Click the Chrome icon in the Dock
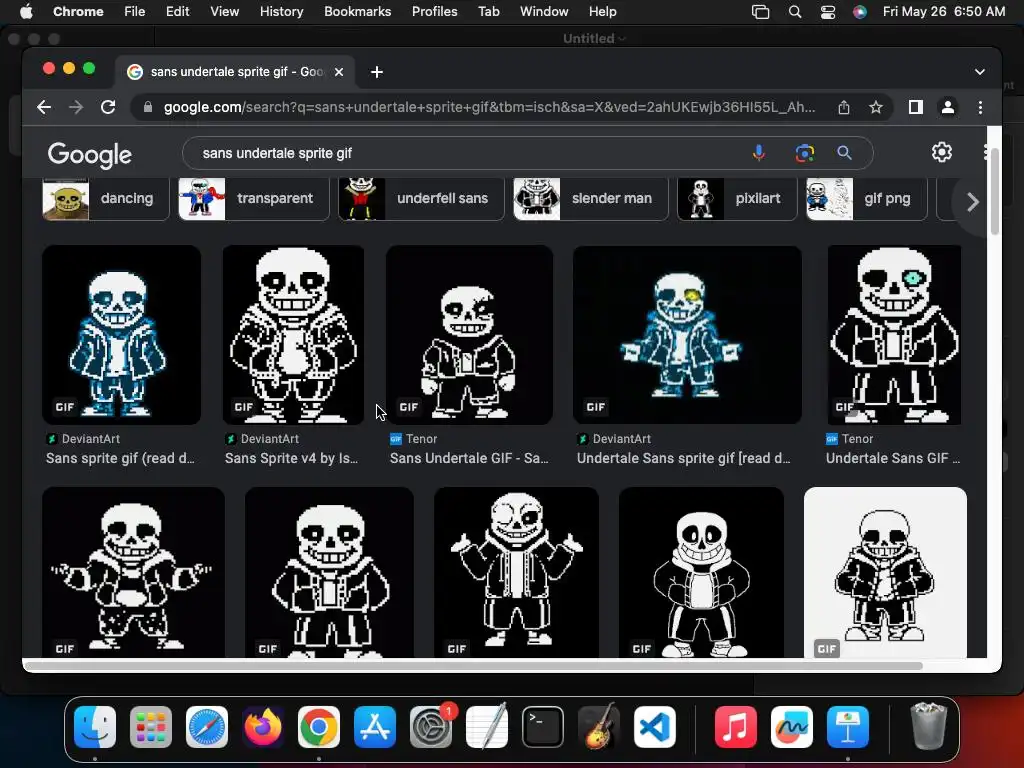 coord(319,727)
